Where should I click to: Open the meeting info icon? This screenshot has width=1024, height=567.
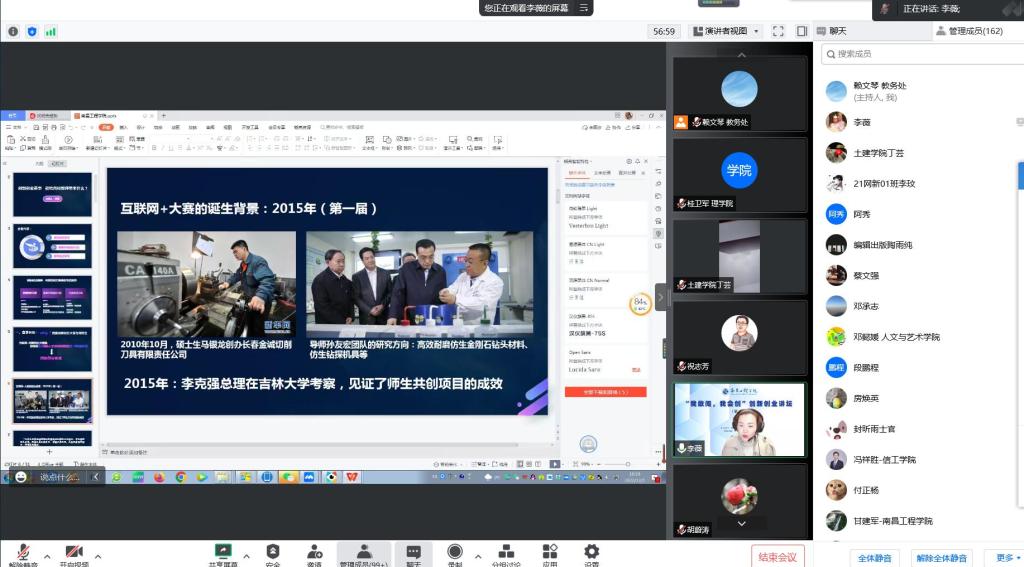click(x=13, y=31)
